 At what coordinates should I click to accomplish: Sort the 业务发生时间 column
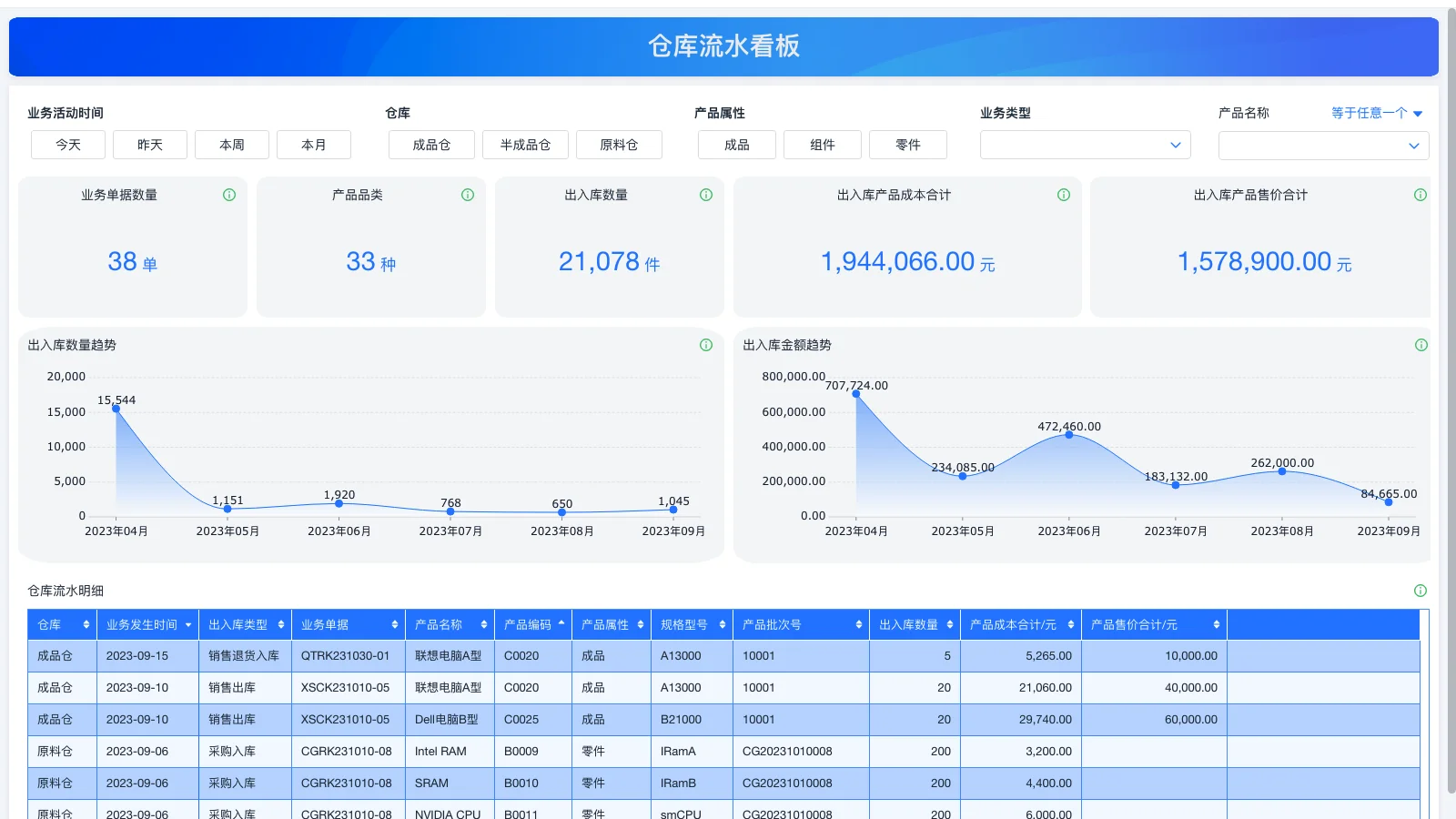point(187,624)
